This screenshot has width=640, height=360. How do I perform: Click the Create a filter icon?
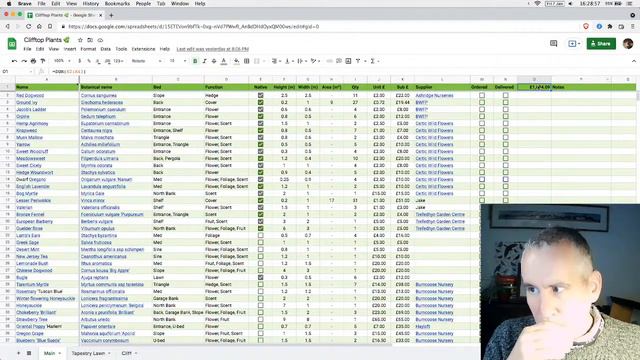pyautogui.click(x=358, y=61)
